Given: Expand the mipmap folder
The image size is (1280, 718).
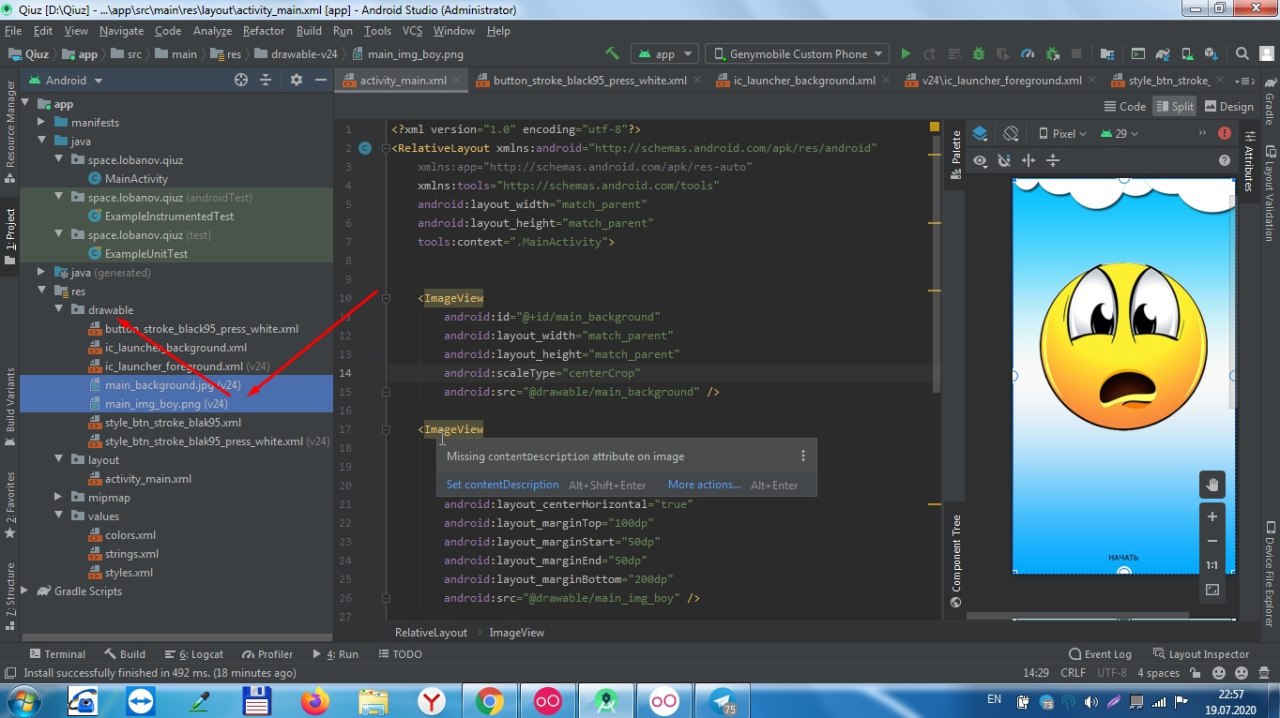Looking at the screenshot, I should point(60,497).
